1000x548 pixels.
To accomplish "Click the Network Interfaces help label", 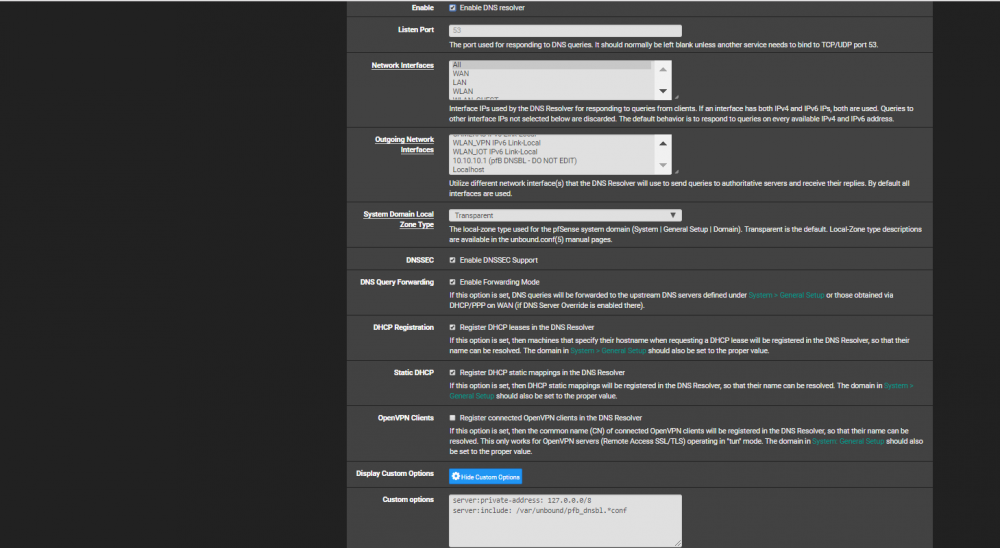I will [402, 65].
